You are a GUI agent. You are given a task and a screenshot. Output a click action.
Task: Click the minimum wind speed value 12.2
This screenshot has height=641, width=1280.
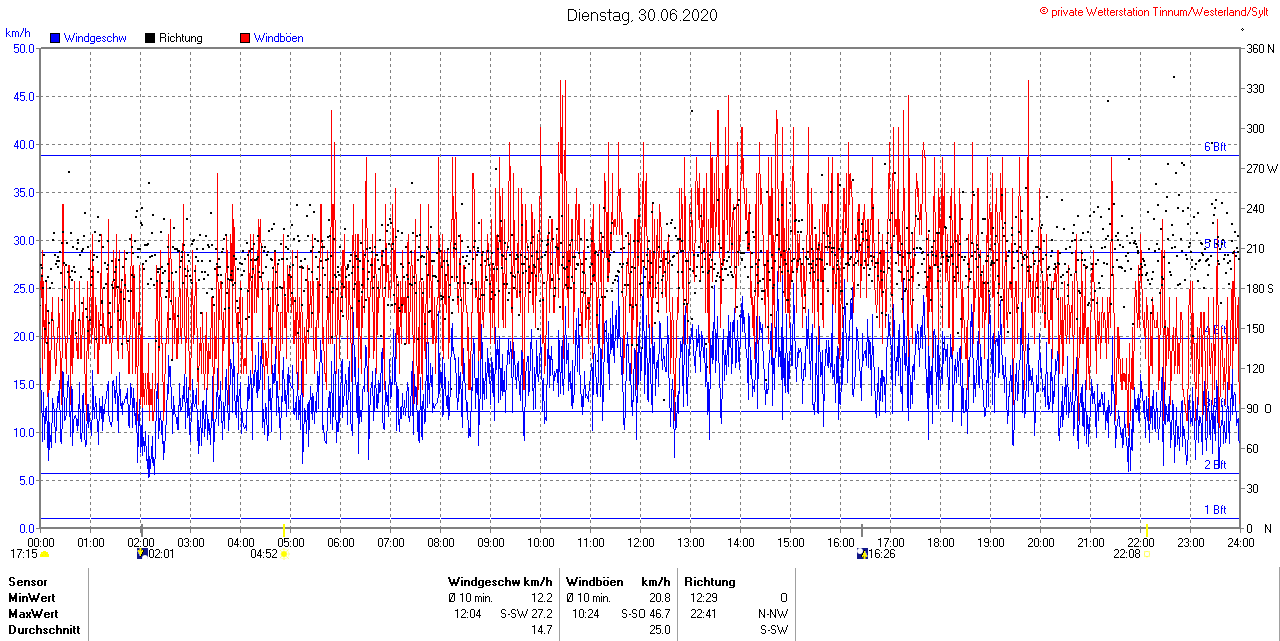pos(541,598)
